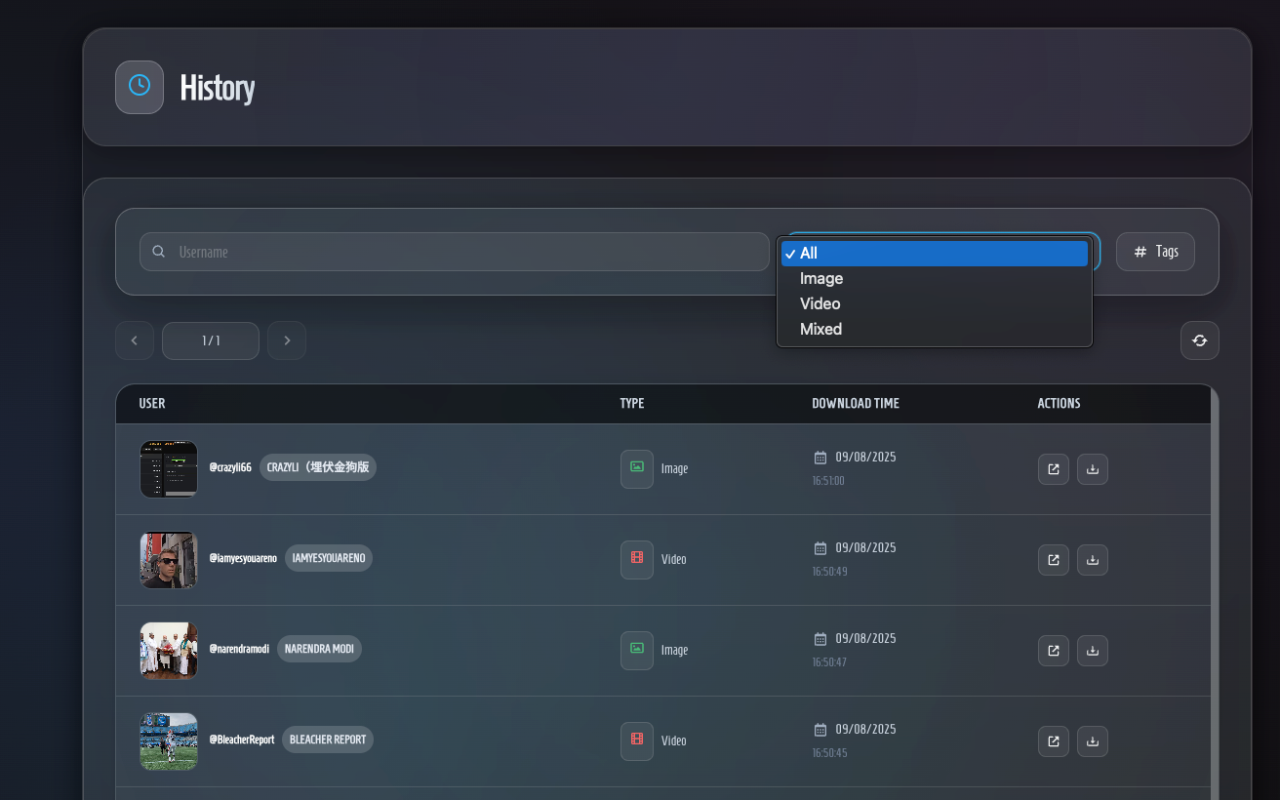Open the @iamyesyouareno avatar thumbnail
Image resolution: width=1280 pixels, height=800 pixels.
coord(169,560)
